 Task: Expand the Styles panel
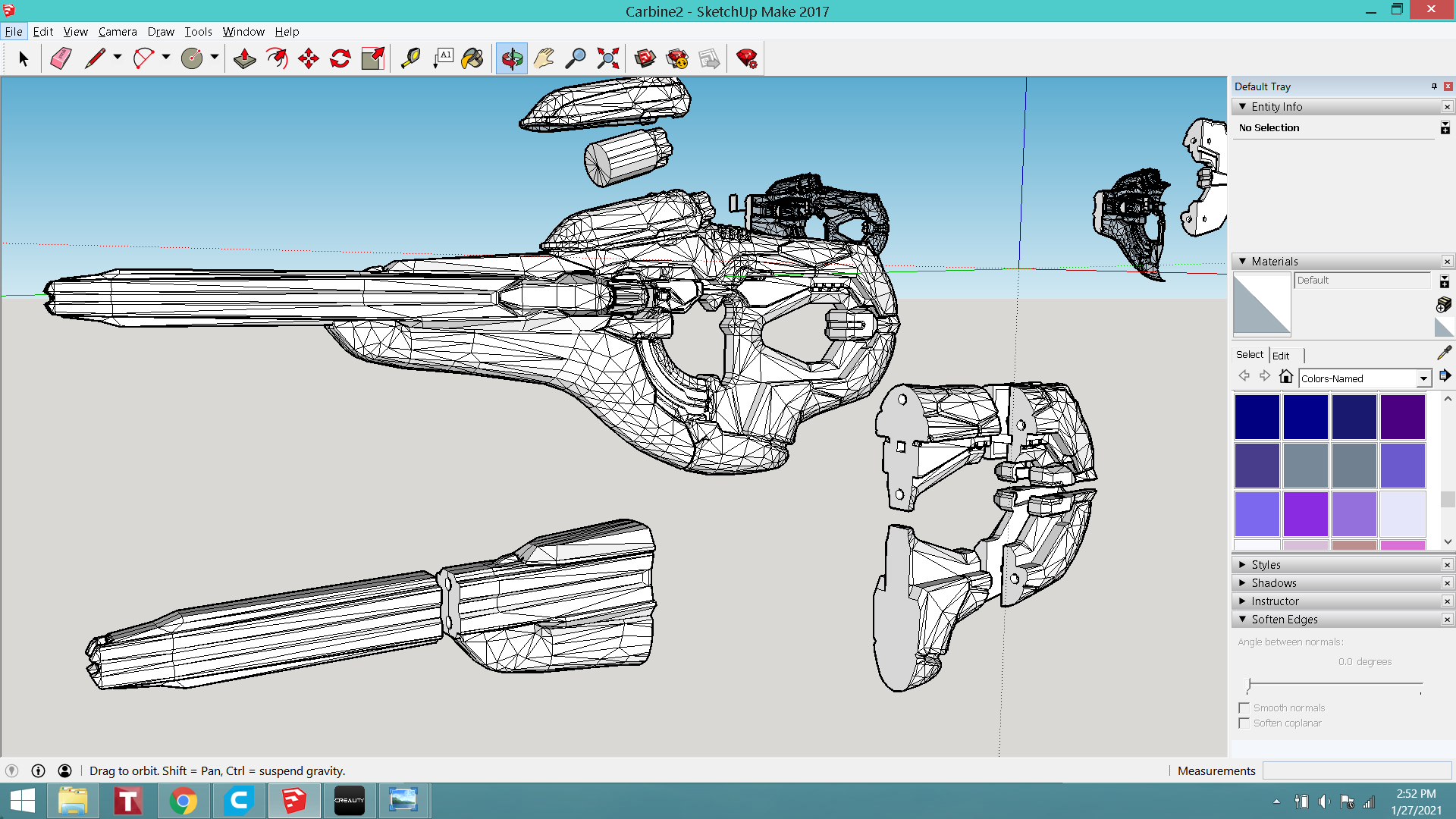click(1242, 565)
